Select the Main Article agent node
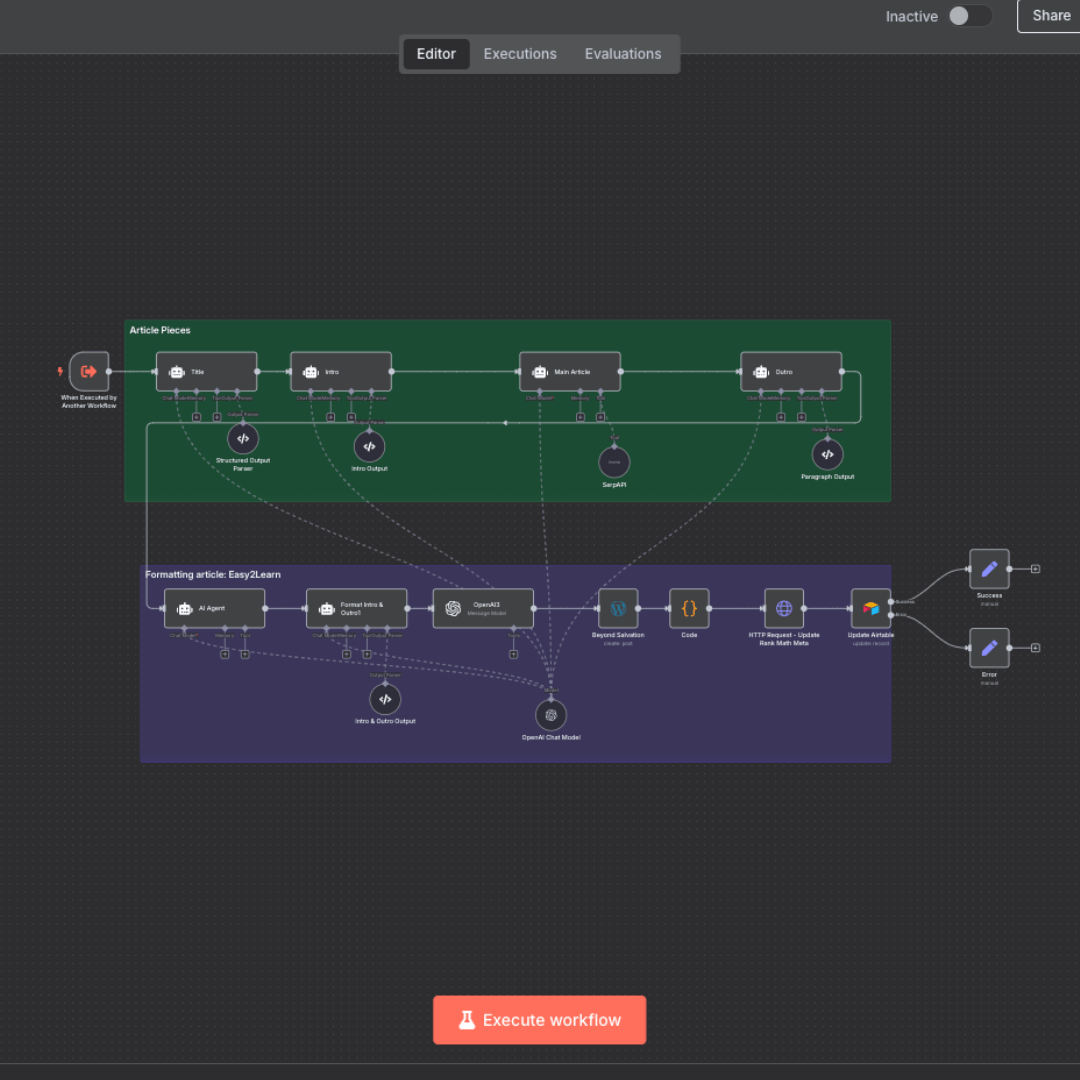Image resolution: width=1080 pixels, height=1080 pixels. click(570, 372)
